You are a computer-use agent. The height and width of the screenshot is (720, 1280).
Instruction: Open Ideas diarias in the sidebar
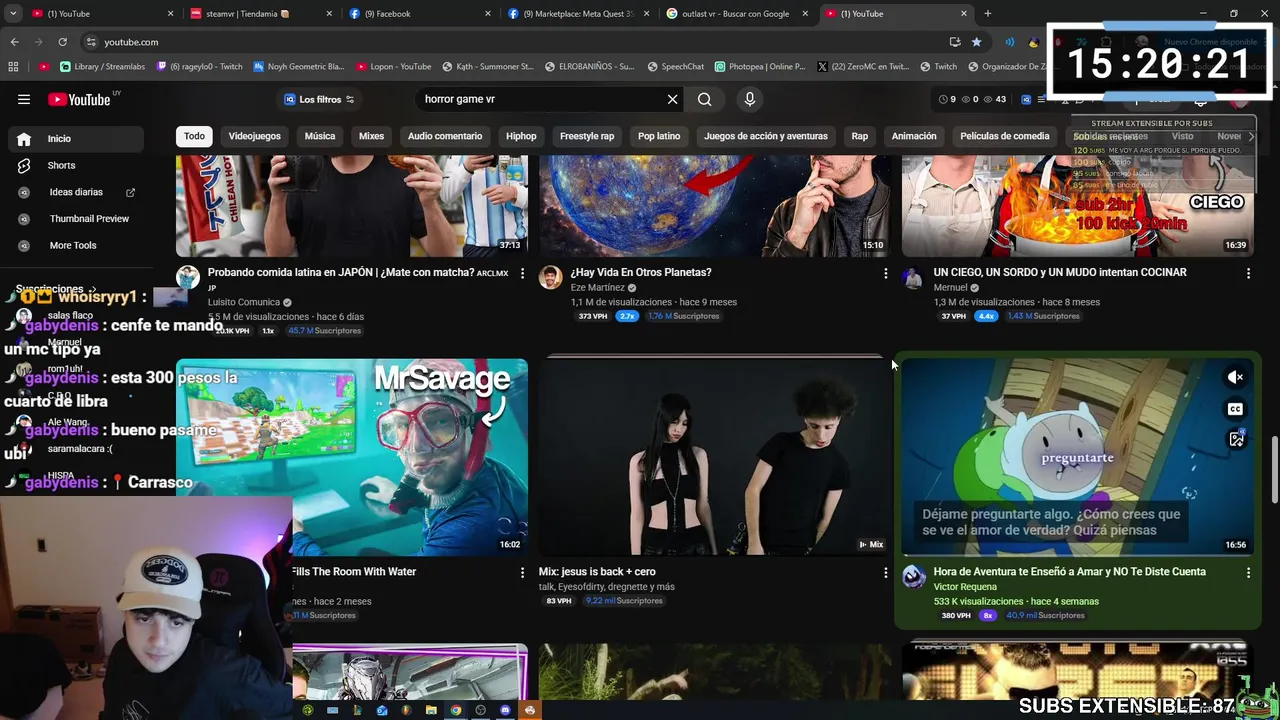(x=75, y=192)
